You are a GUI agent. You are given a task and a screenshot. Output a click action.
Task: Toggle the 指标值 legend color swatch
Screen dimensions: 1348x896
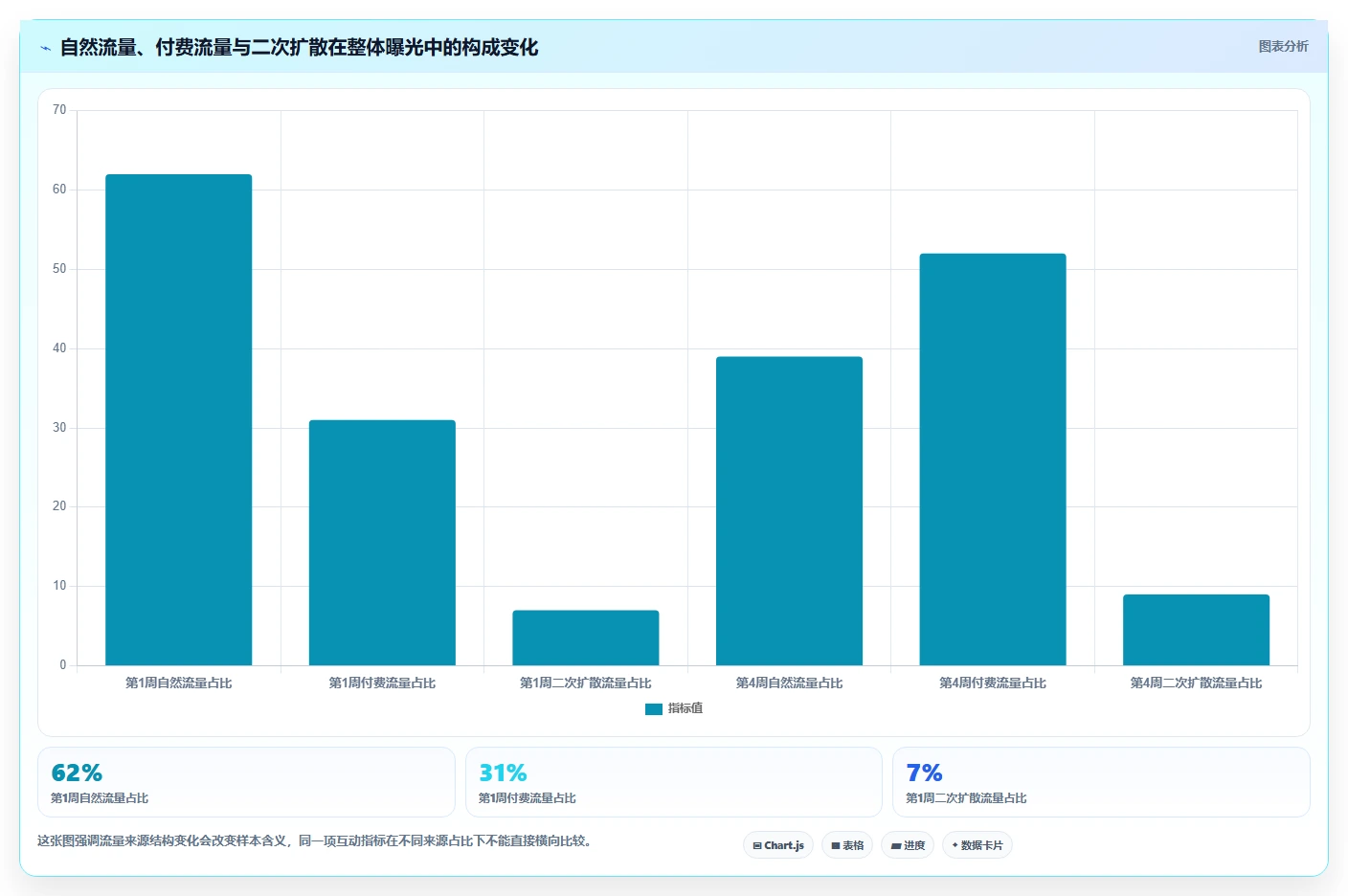coord(654,709)
